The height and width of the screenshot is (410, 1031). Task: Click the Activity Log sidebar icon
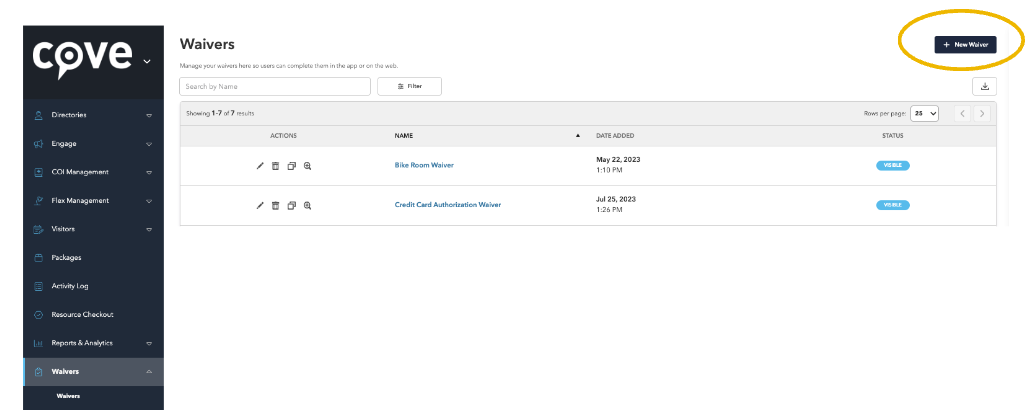coord(38,286)
